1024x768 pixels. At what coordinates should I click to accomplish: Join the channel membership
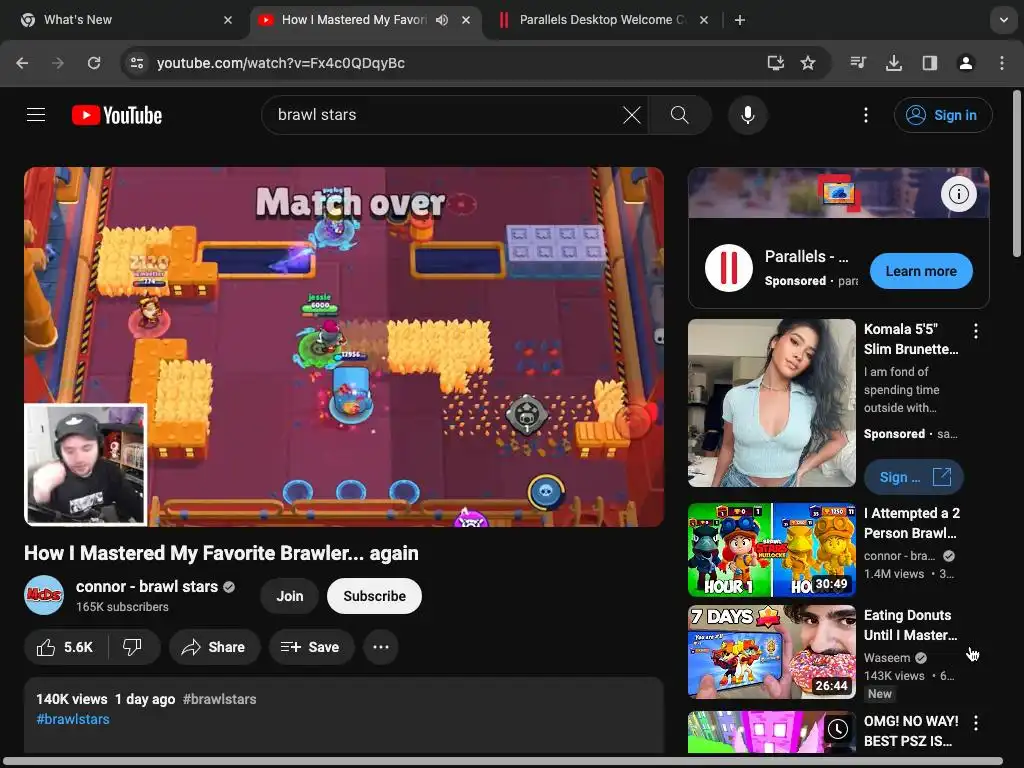click(289, 596)
